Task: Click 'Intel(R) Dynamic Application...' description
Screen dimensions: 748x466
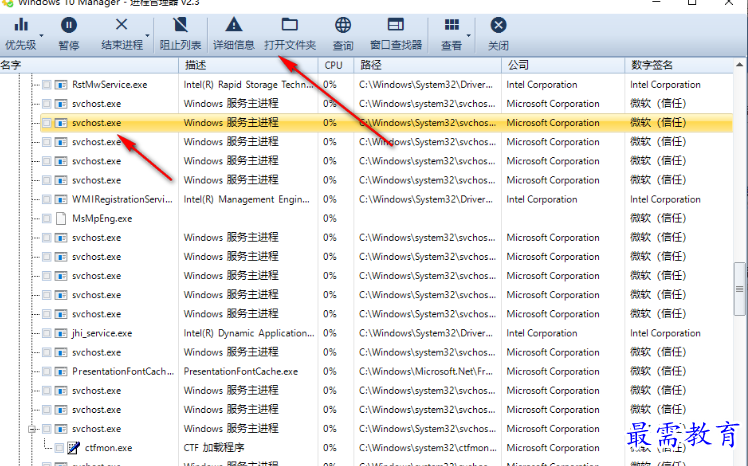Action: [249, 333]
